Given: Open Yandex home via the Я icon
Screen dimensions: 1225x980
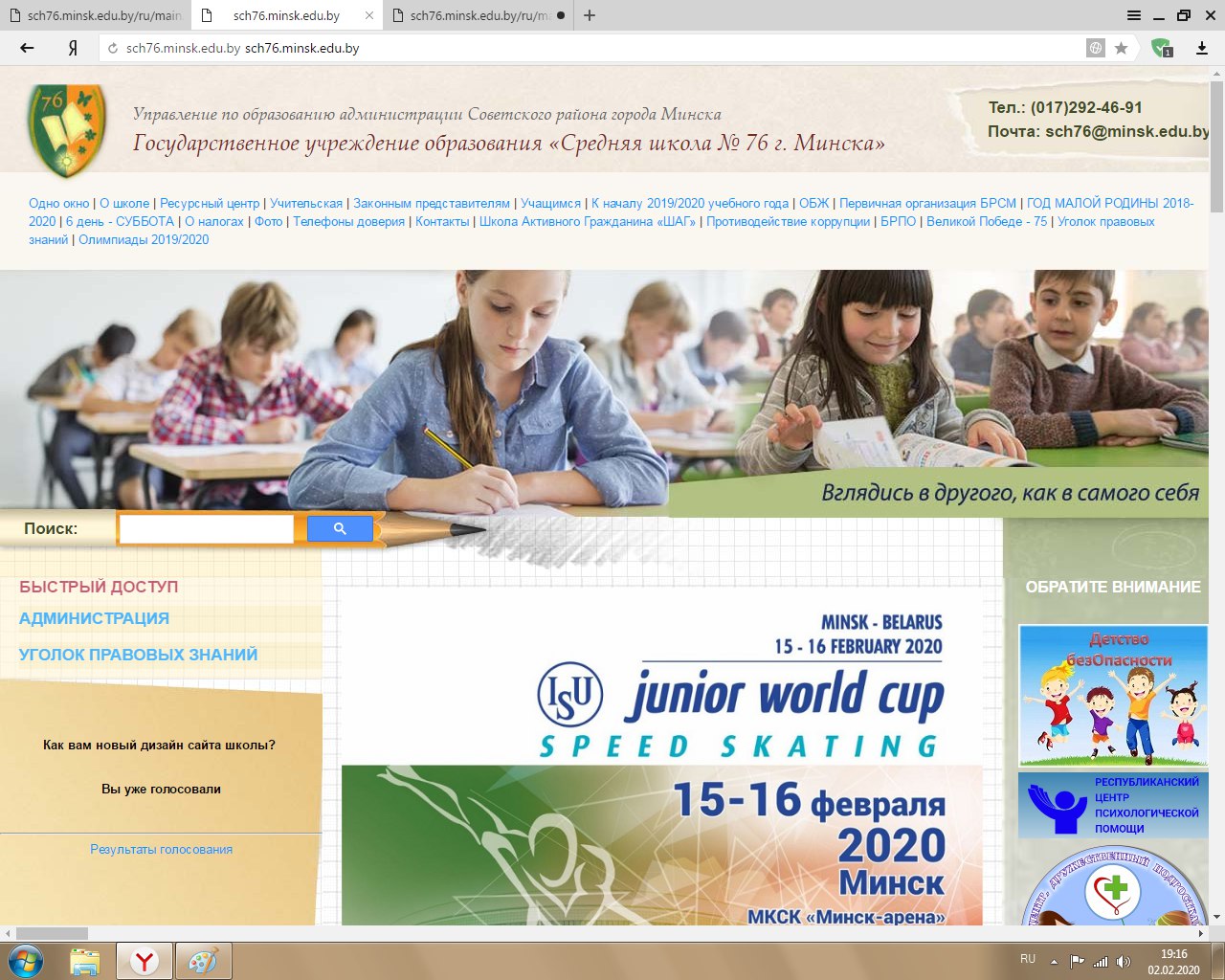Looking at the screenshot, I should click(x=73, y=48).
